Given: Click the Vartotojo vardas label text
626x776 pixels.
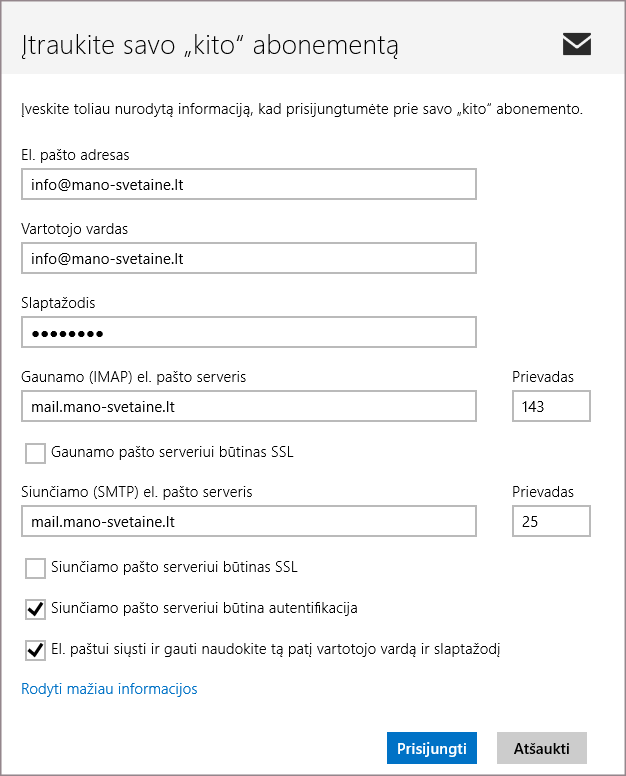Looking at the screenshot, I should (x=74, y=229).
